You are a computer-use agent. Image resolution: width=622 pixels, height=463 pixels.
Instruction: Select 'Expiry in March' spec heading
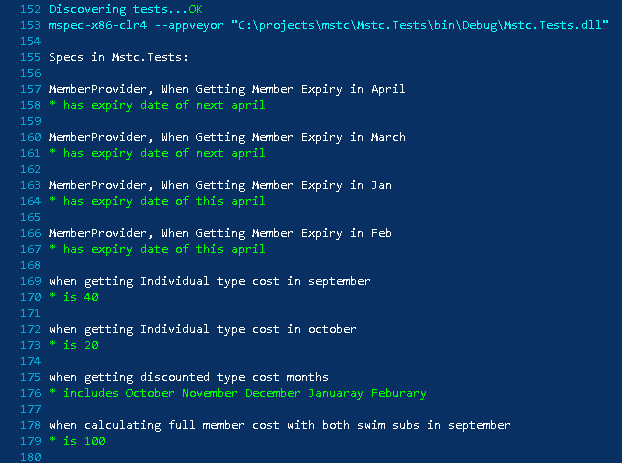pos(227,137)
